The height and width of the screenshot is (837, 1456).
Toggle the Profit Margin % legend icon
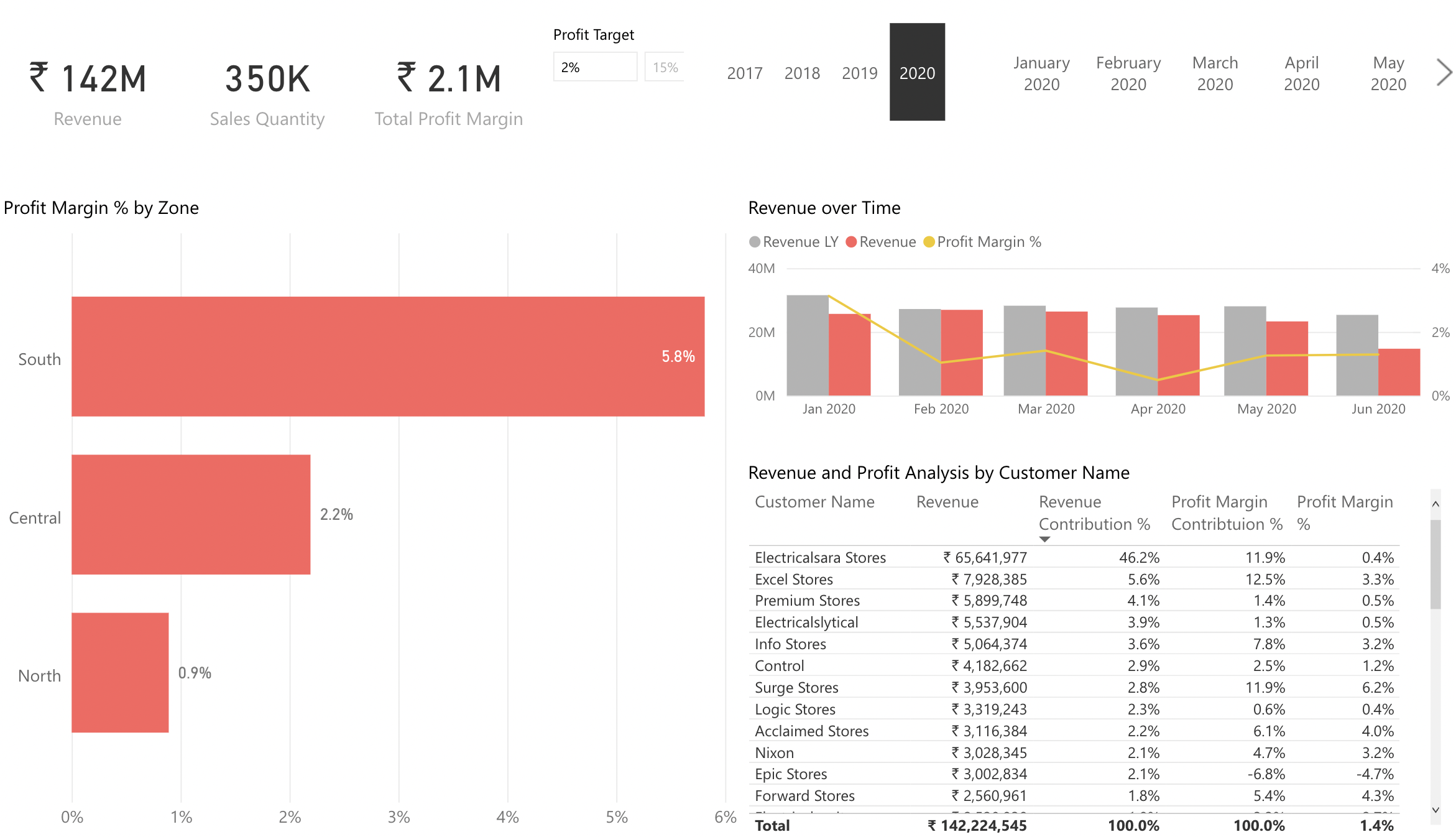(x=929, y=241)
